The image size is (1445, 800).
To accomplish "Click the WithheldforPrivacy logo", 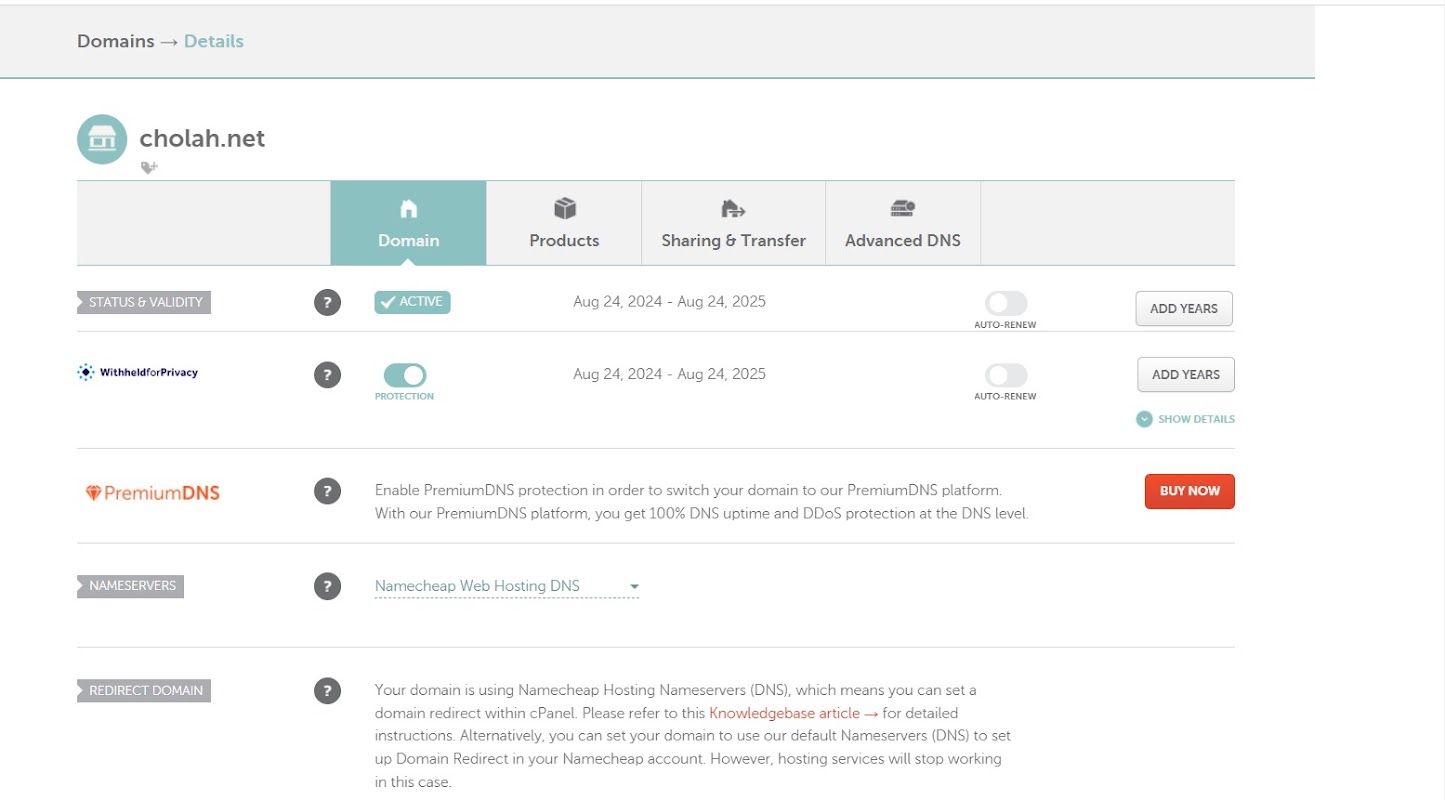I will [138, 372].
